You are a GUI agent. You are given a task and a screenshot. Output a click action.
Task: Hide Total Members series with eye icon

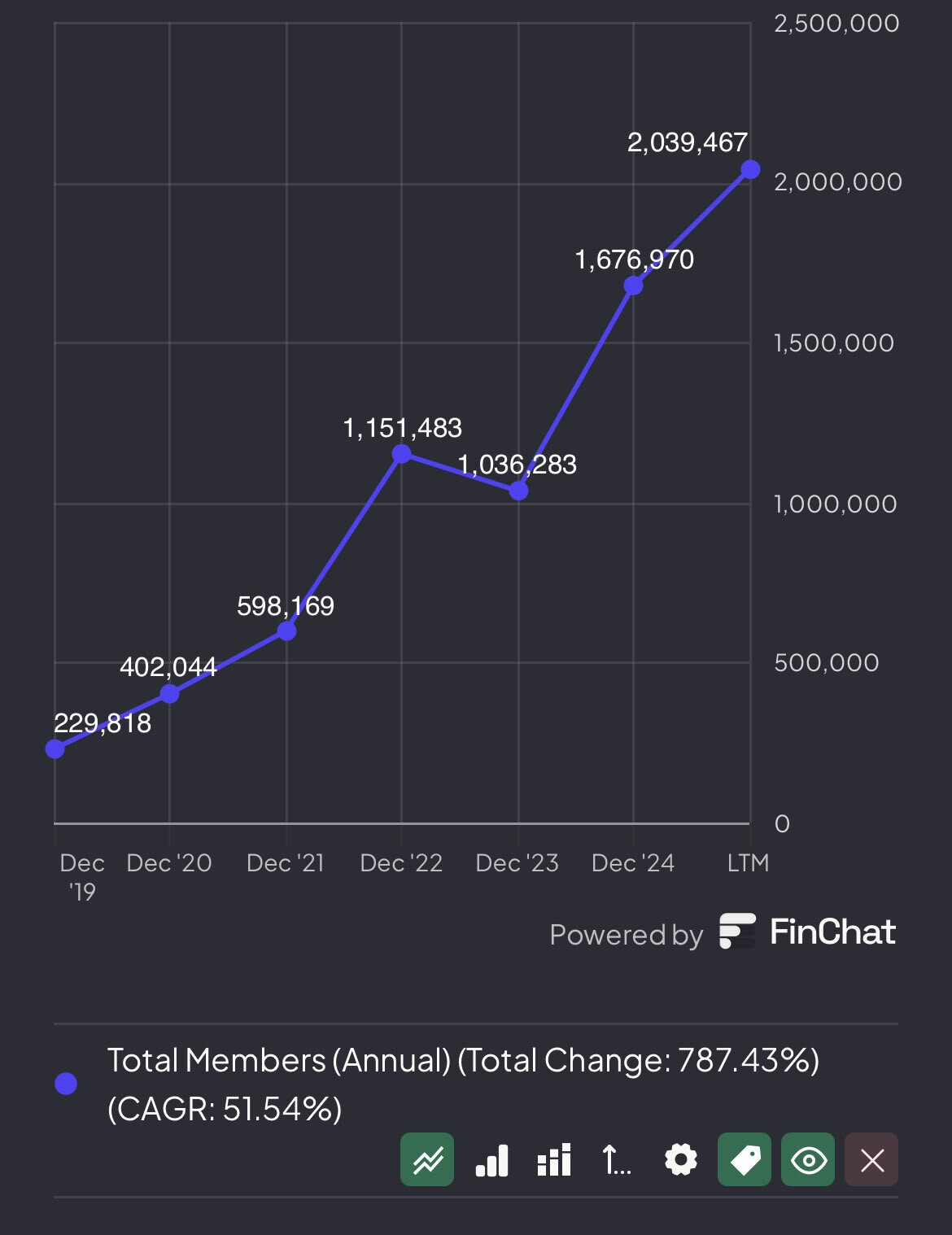[808, 1159]
